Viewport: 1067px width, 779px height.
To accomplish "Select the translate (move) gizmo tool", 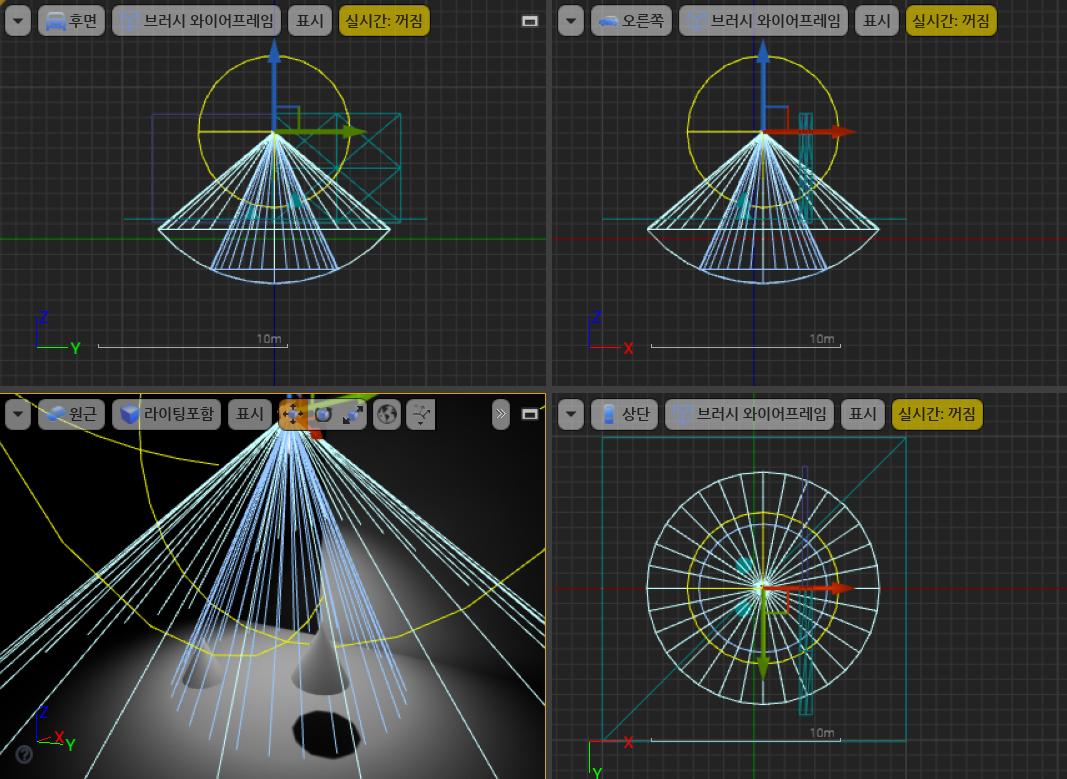I will 293,414.
